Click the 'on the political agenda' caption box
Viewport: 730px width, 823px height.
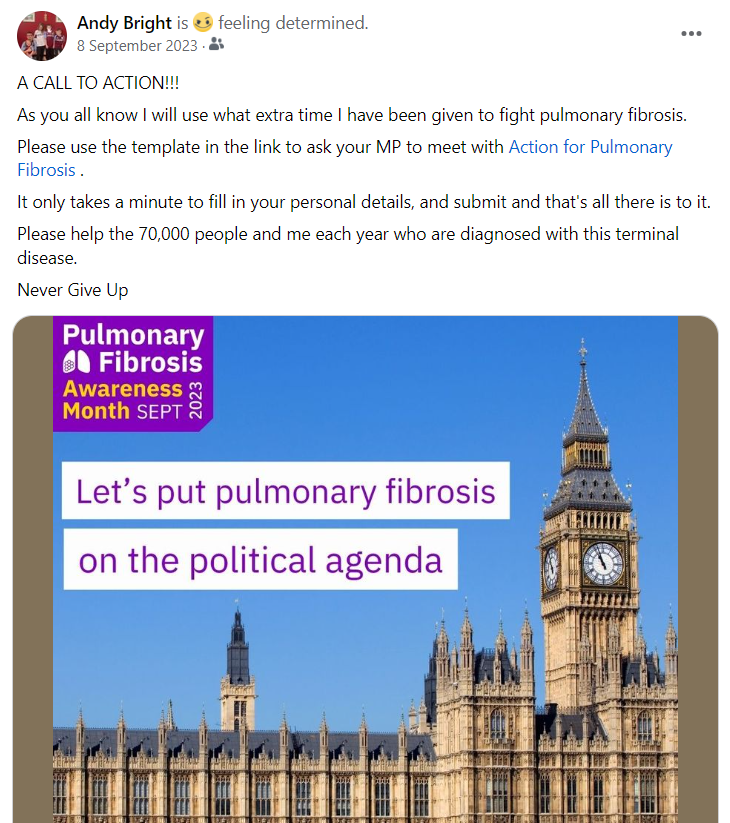pyautogui.click(x=260, y=559)
